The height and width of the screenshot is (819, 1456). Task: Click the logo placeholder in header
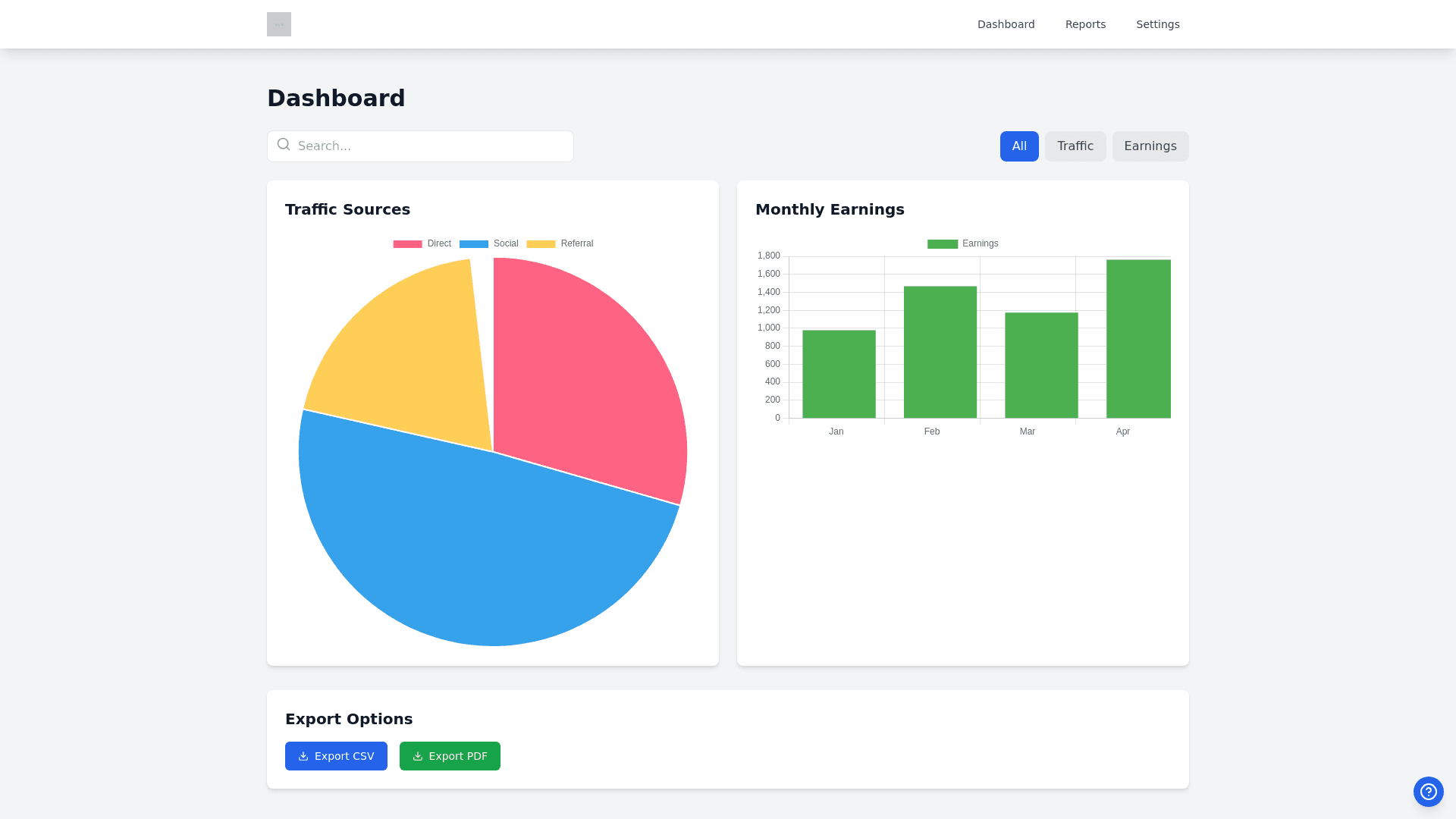pyautogui.click(x=279, y=24)
